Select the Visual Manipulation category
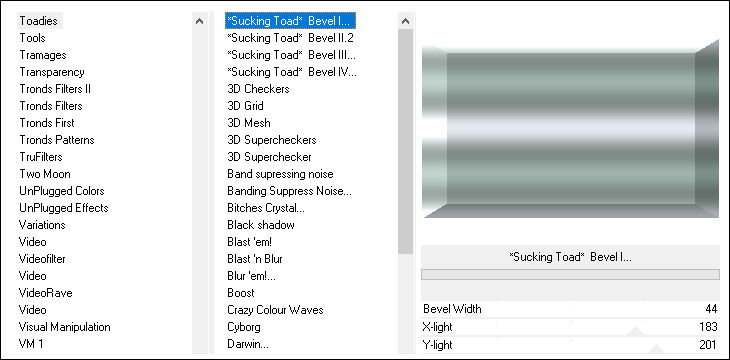Screen dimensions: 730x360 click(64, 327)
